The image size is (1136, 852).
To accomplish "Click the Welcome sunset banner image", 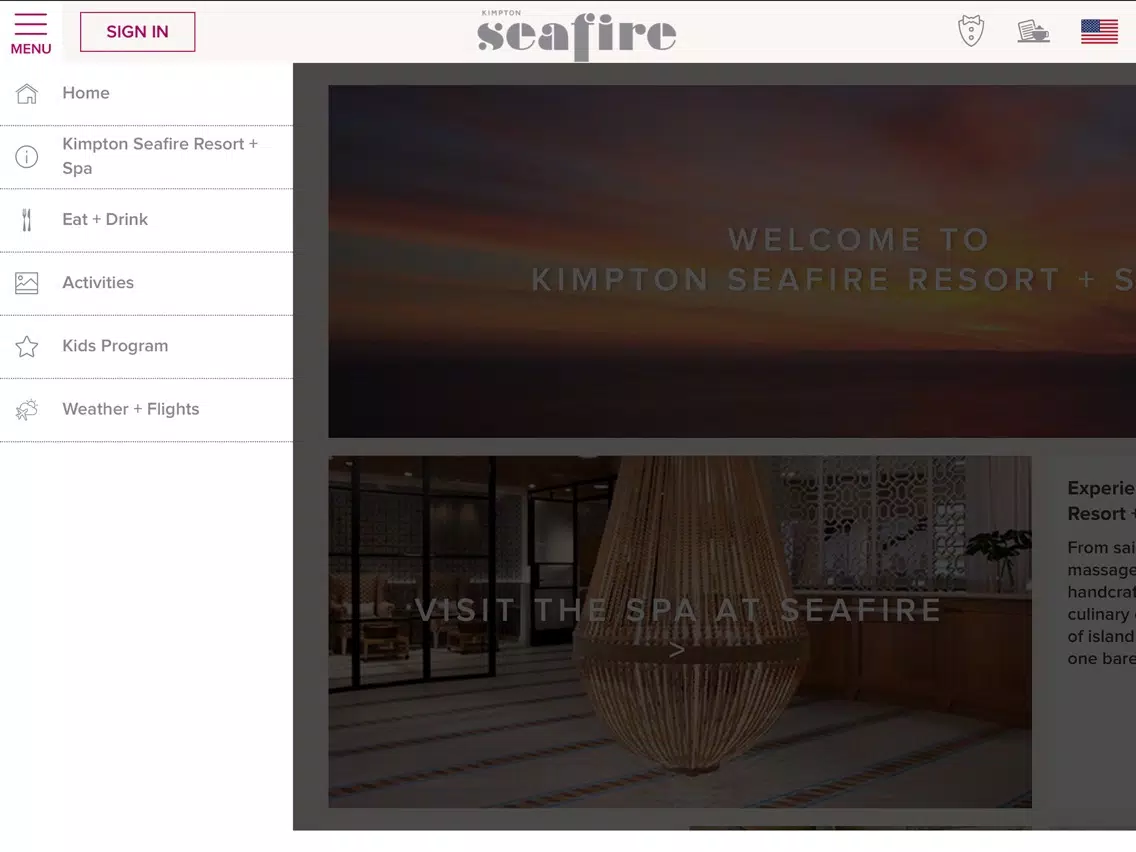I will (732, 262).
